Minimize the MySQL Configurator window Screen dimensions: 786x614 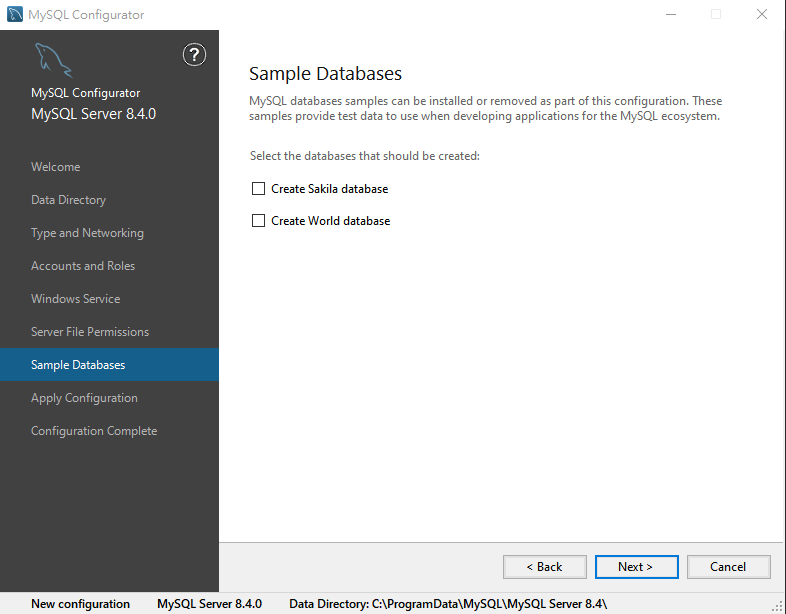pyautogui.click(x=671, y=15)
